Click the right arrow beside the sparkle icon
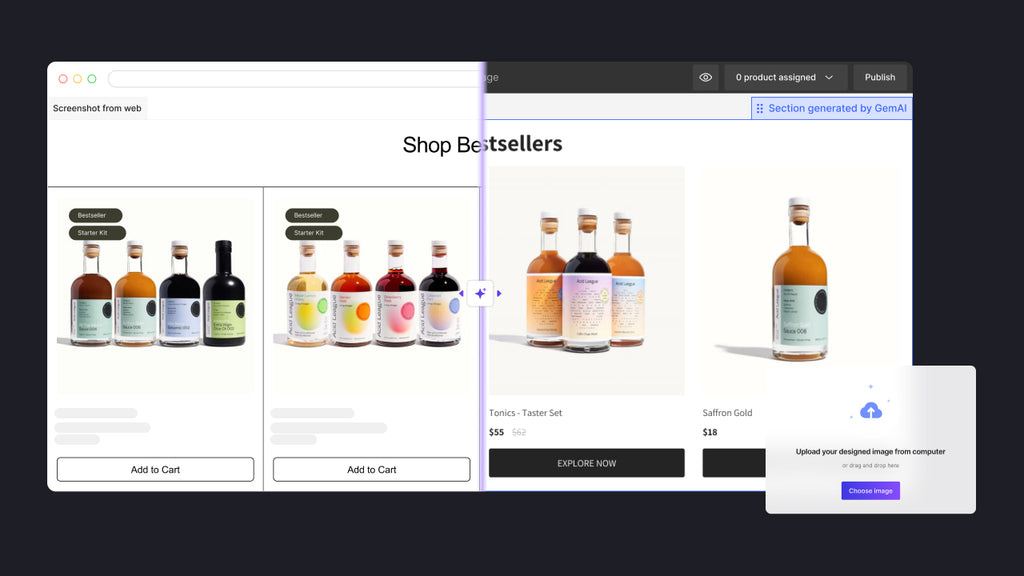 (499, 293)
